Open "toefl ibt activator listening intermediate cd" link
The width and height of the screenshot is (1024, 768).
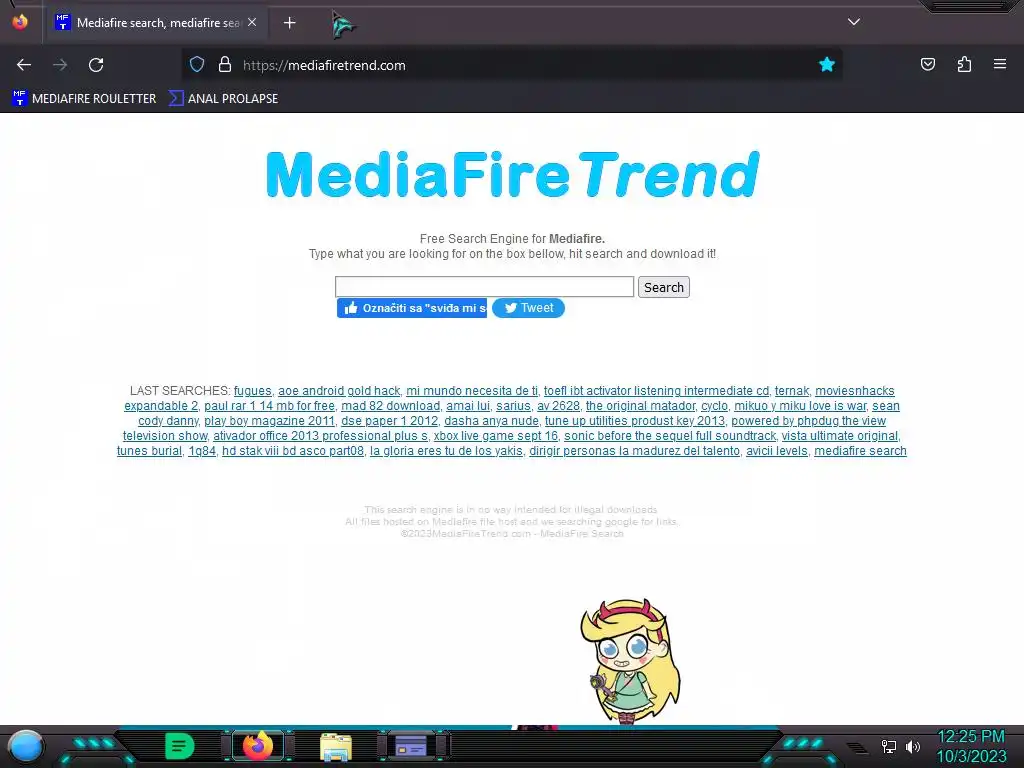click(656, 391)
